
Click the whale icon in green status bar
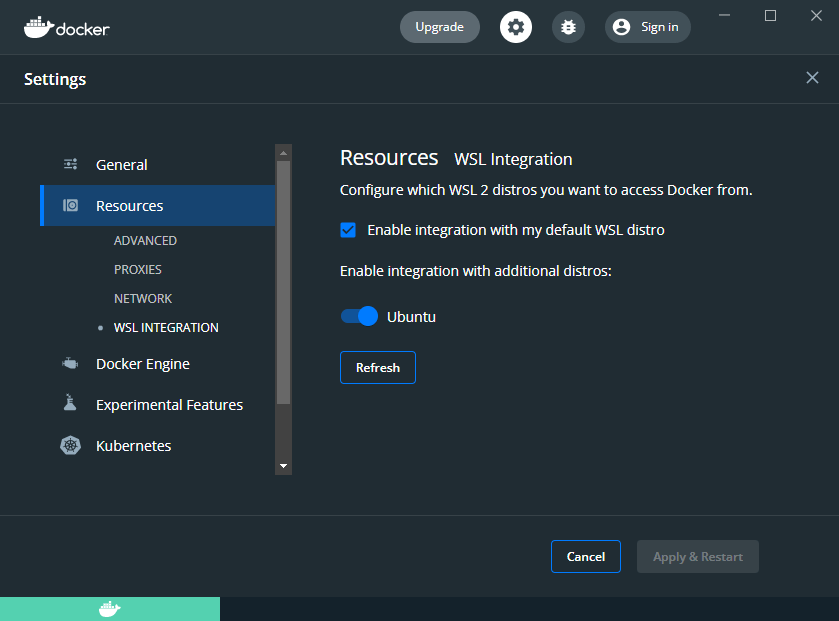click(110, 609)
